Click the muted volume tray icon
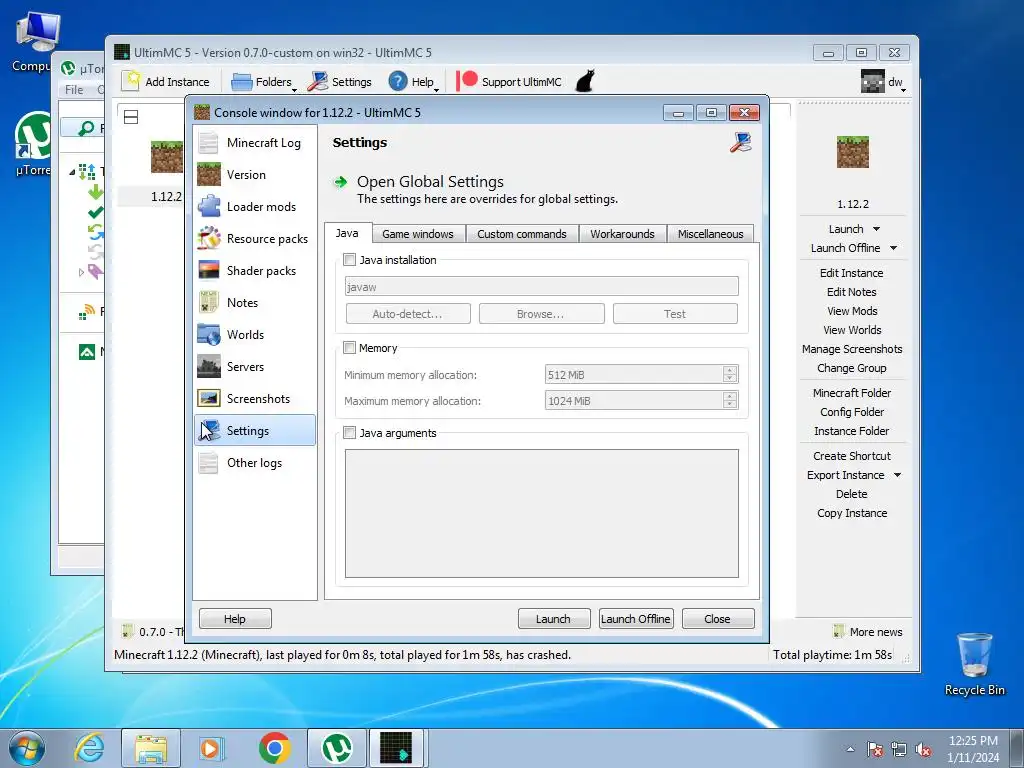Screen dimensions: 1024x768 [923, 749]
